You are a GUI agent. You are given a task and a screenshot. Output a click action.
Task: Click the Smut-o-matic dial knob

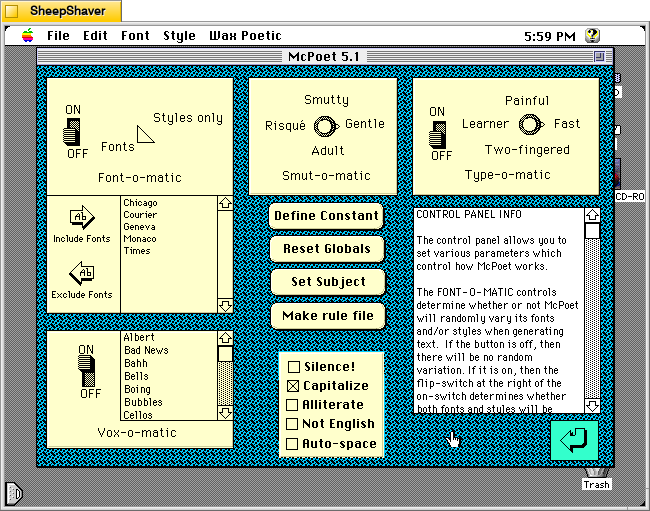point(326,126)
